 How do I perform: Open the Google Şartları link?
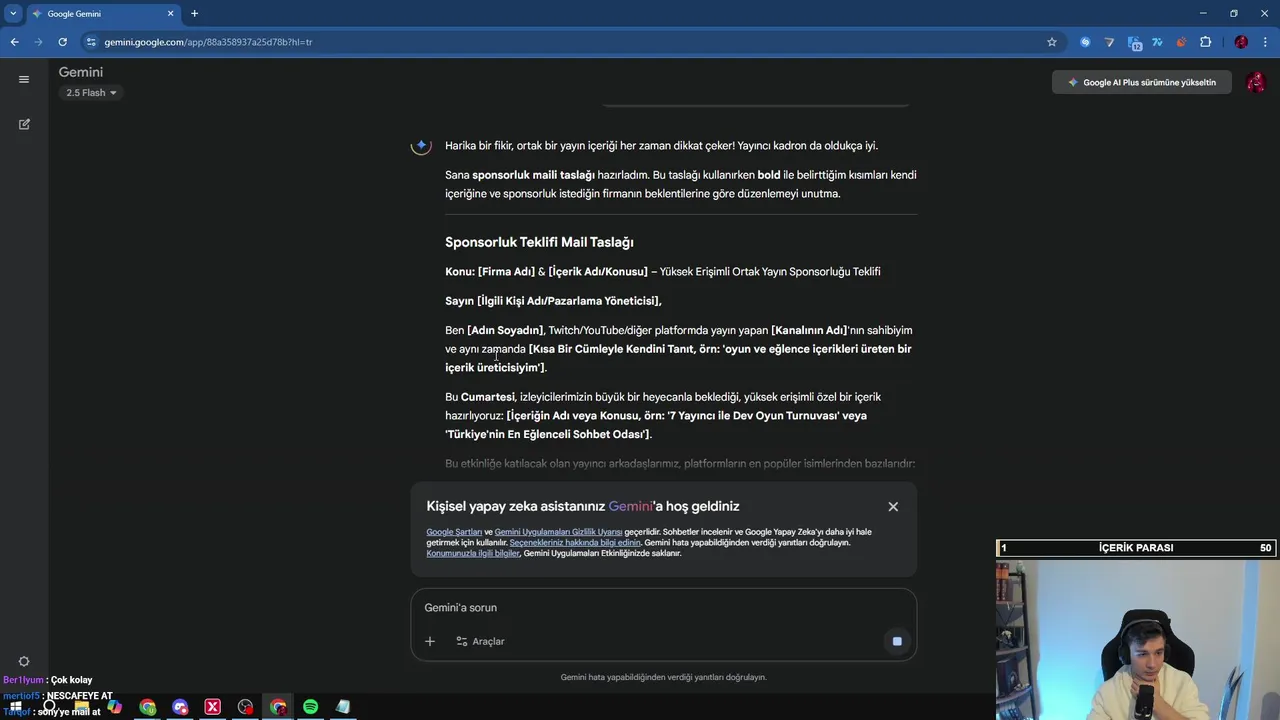(454, 532)
